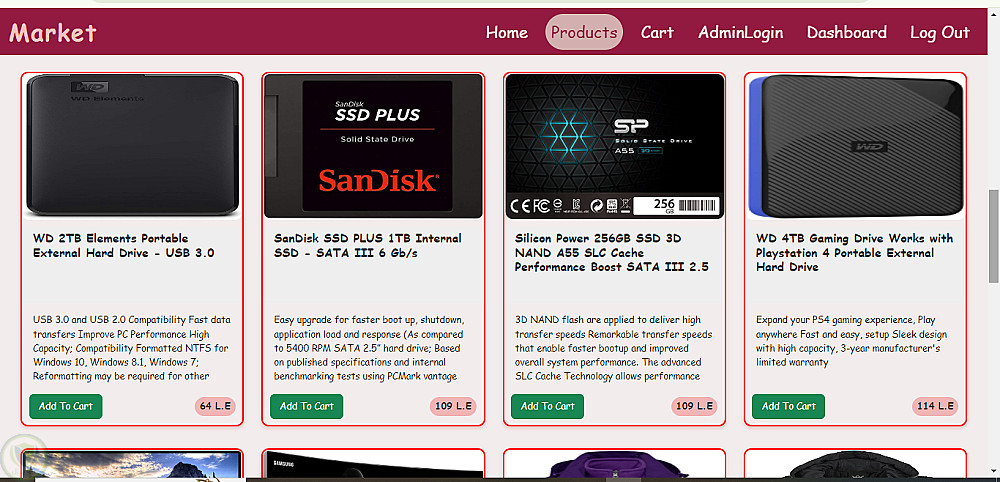The height and width of the screenshot is (482, 1000).
Task: Go to AdminLogin page
Action: [740, 33]
